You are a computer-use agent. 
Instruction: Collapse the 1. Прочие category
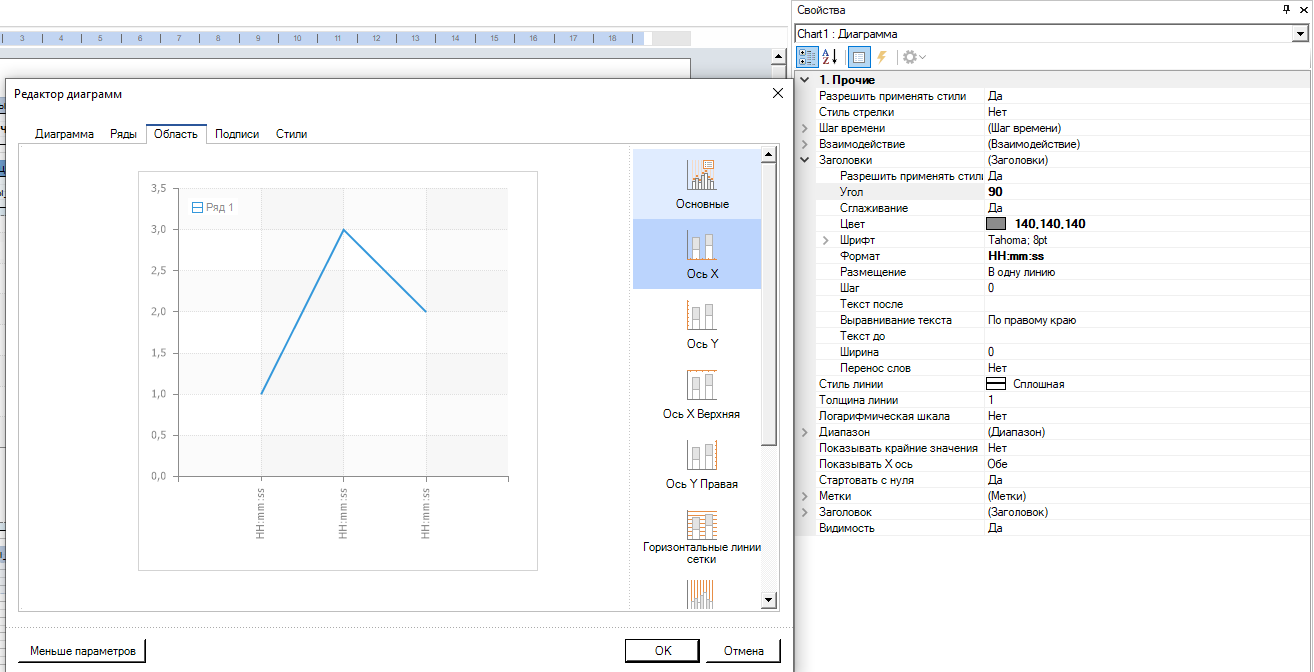coord(805,80)
